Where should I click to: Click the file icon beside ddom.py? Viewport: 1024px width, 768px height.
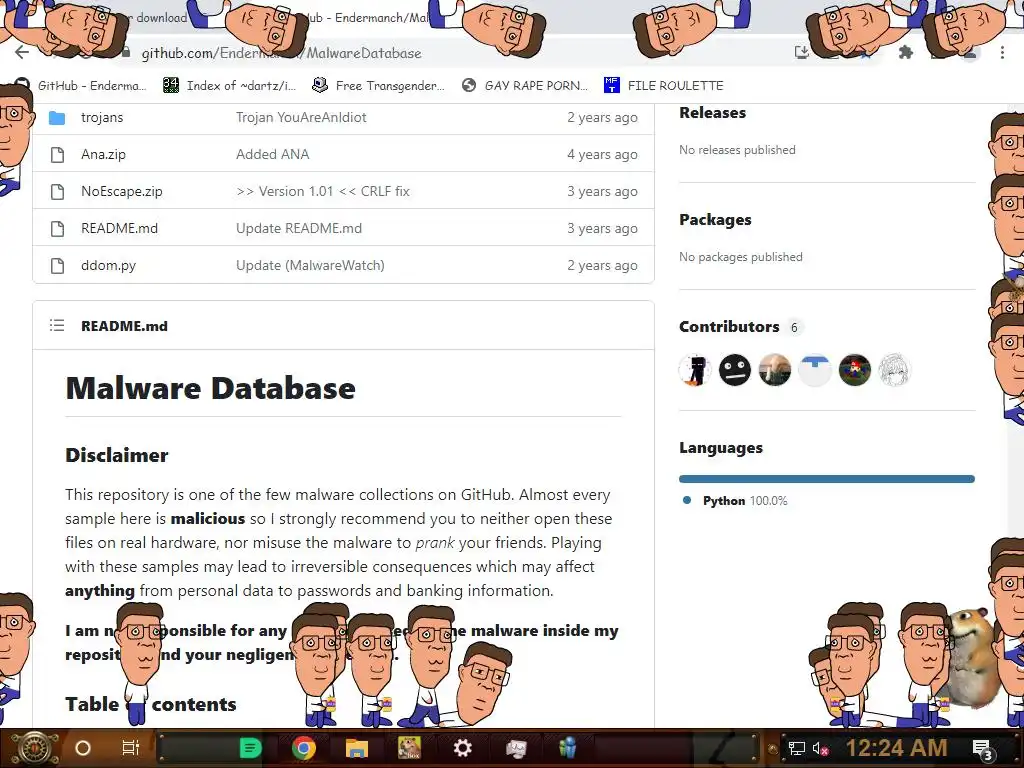coord(57,265)
